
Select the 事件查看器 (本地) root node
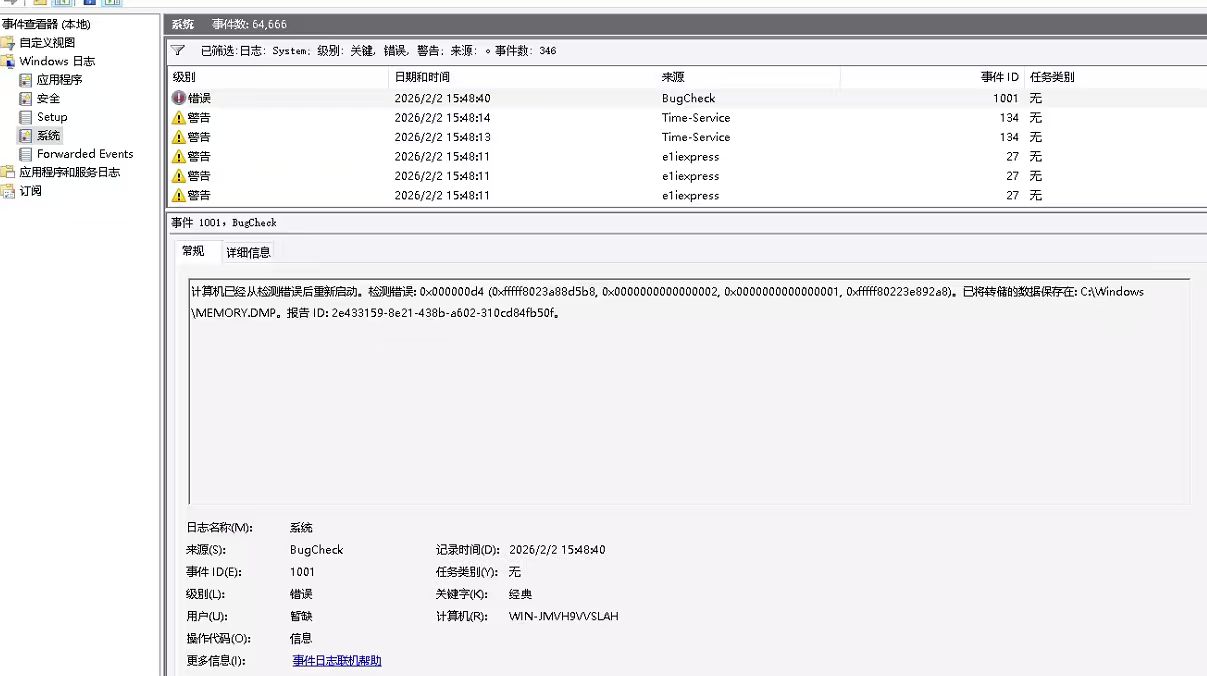[45, 24]
